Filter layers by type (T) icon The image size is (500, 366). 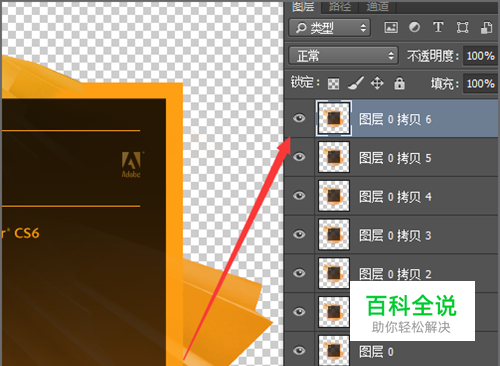[438, 27]
